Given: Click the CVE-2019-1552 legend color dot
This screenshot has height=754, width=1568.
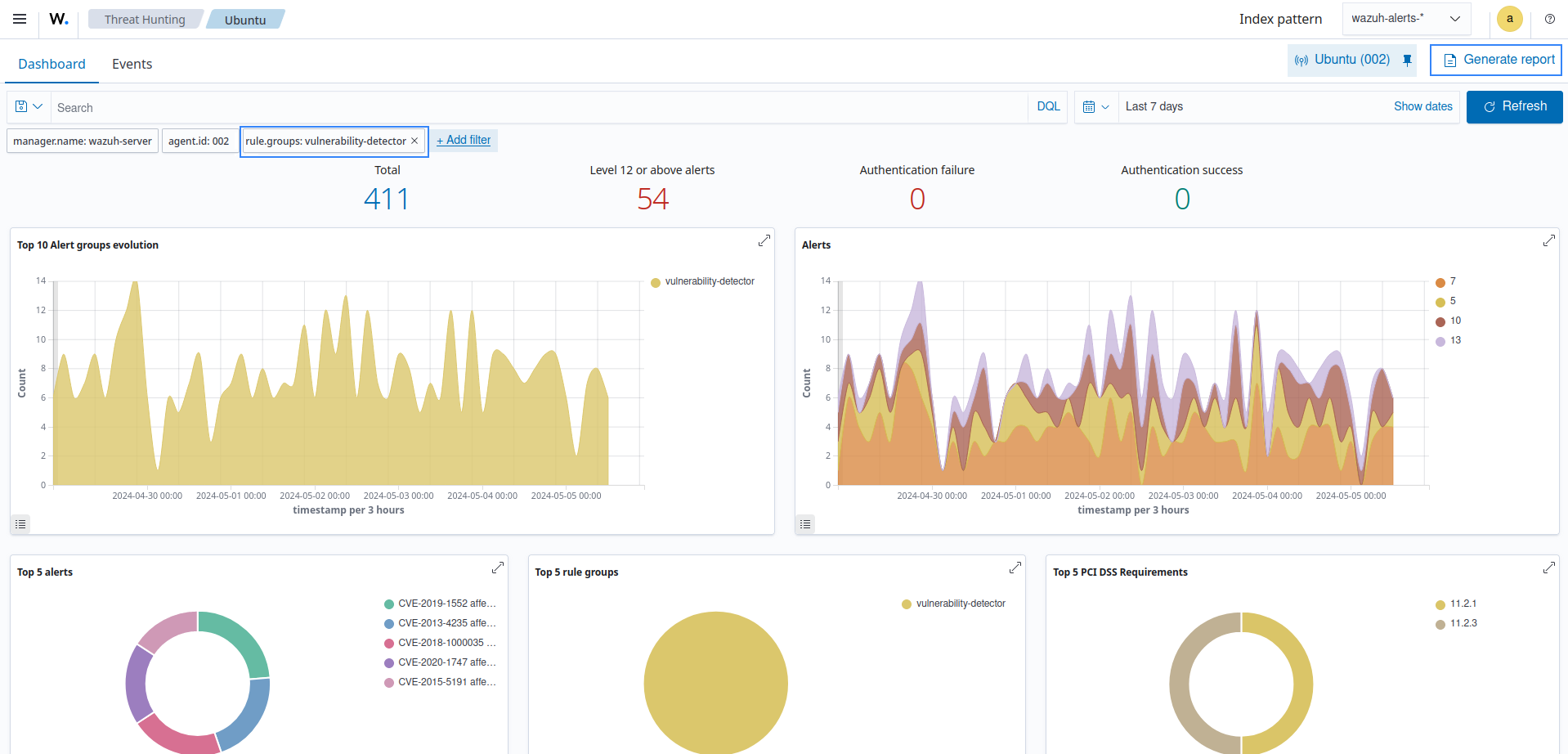Looking at the screenshot, I should (x=388, y=604).
